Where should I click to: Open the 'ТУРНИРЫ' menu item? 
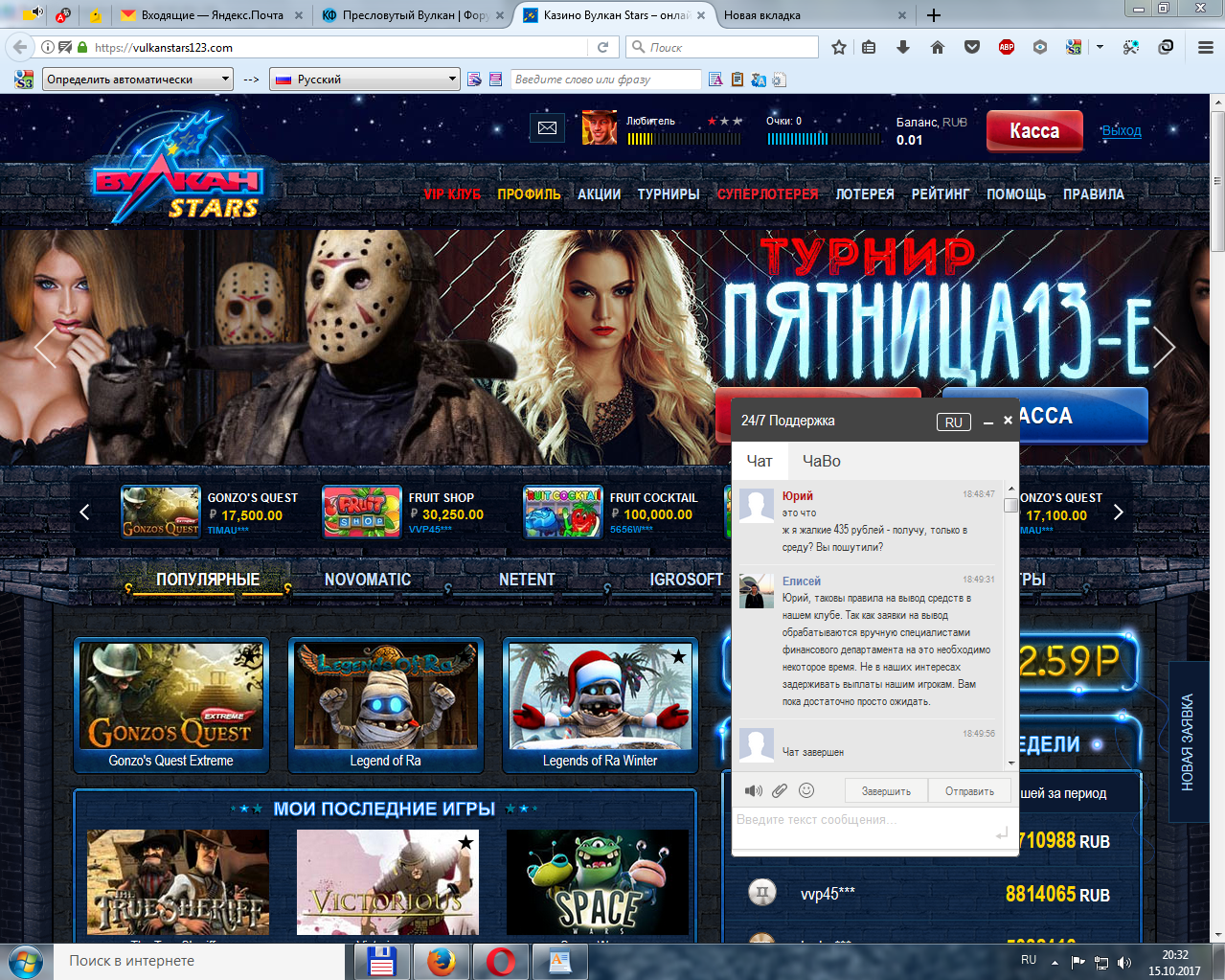click(669, 194)
